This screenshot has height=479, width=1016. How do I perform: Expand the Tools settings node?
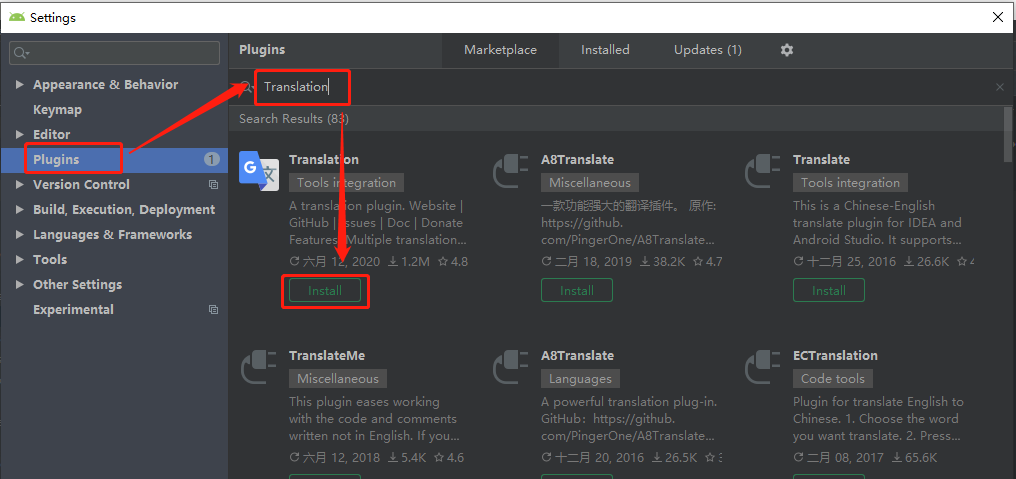19,260
